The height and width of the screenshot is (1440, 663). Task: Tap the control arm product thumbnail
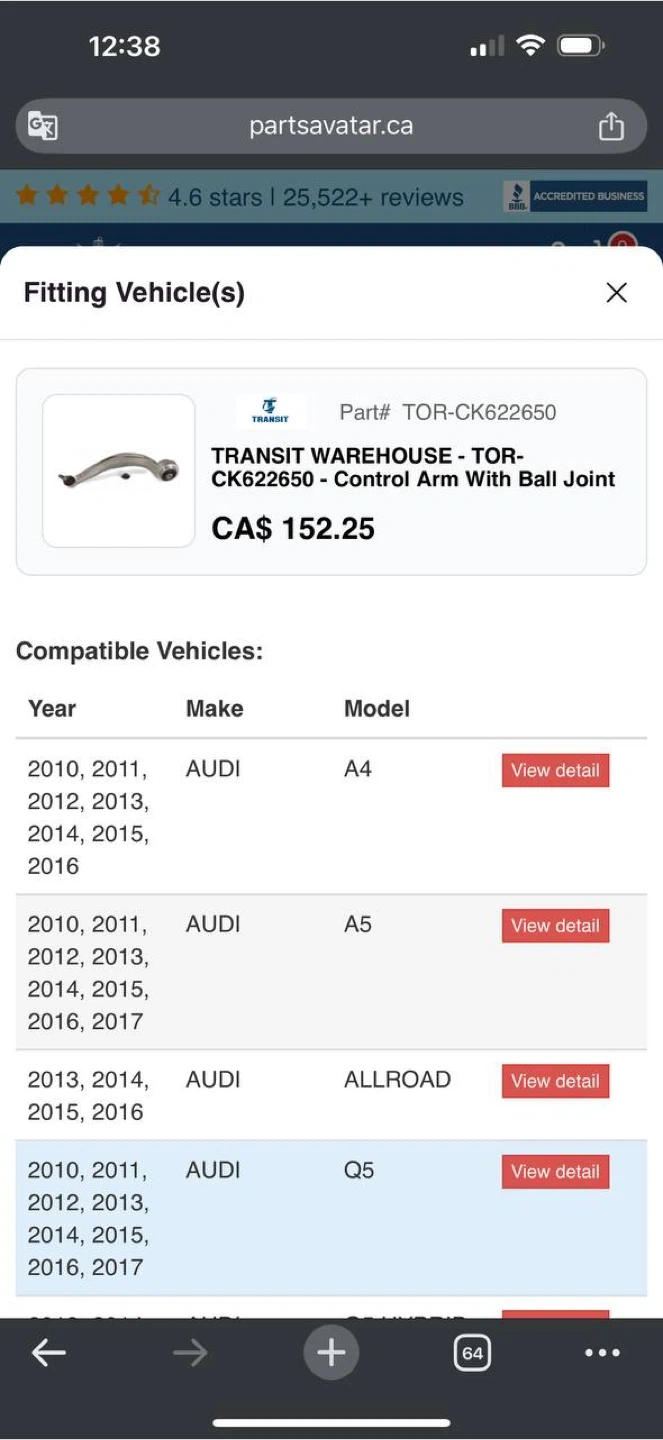click(x=119, y=471)
